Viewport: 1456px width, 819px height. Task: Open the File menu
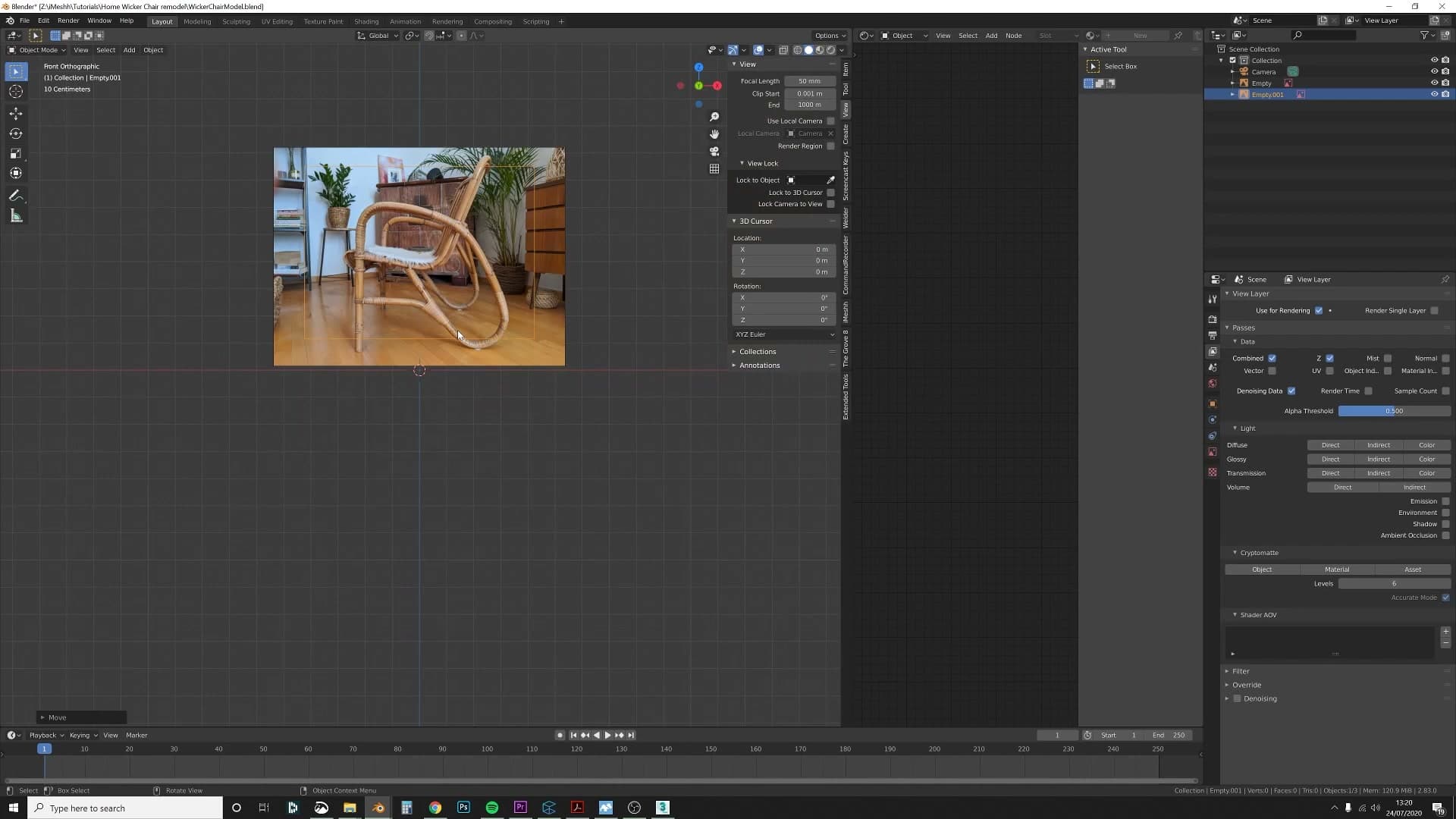(x=24, y=21)
